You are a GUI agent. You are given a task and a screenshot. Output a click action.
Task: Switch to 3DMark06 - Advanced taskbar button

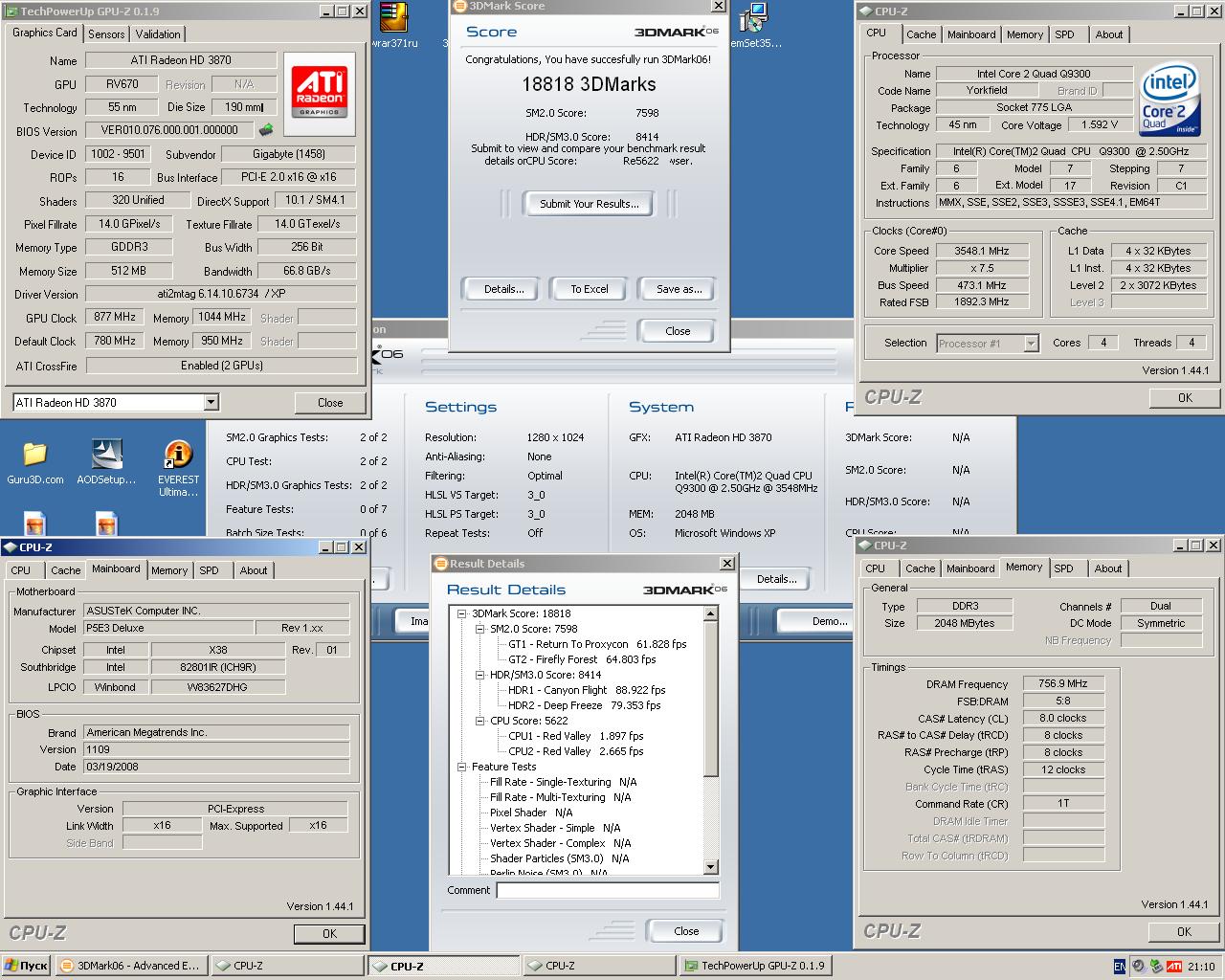pyautogui.click(x=130, y=966)
